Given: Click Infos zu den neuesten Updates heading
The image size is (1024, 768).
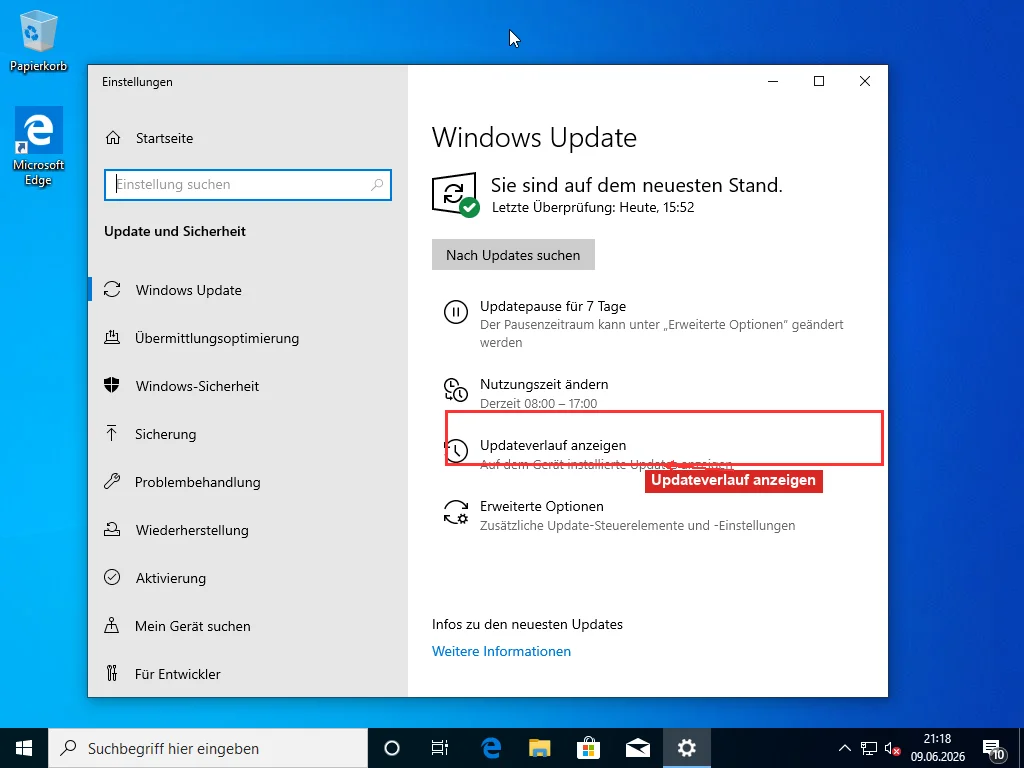Looking at the screenshot, I should coord(527,624).
